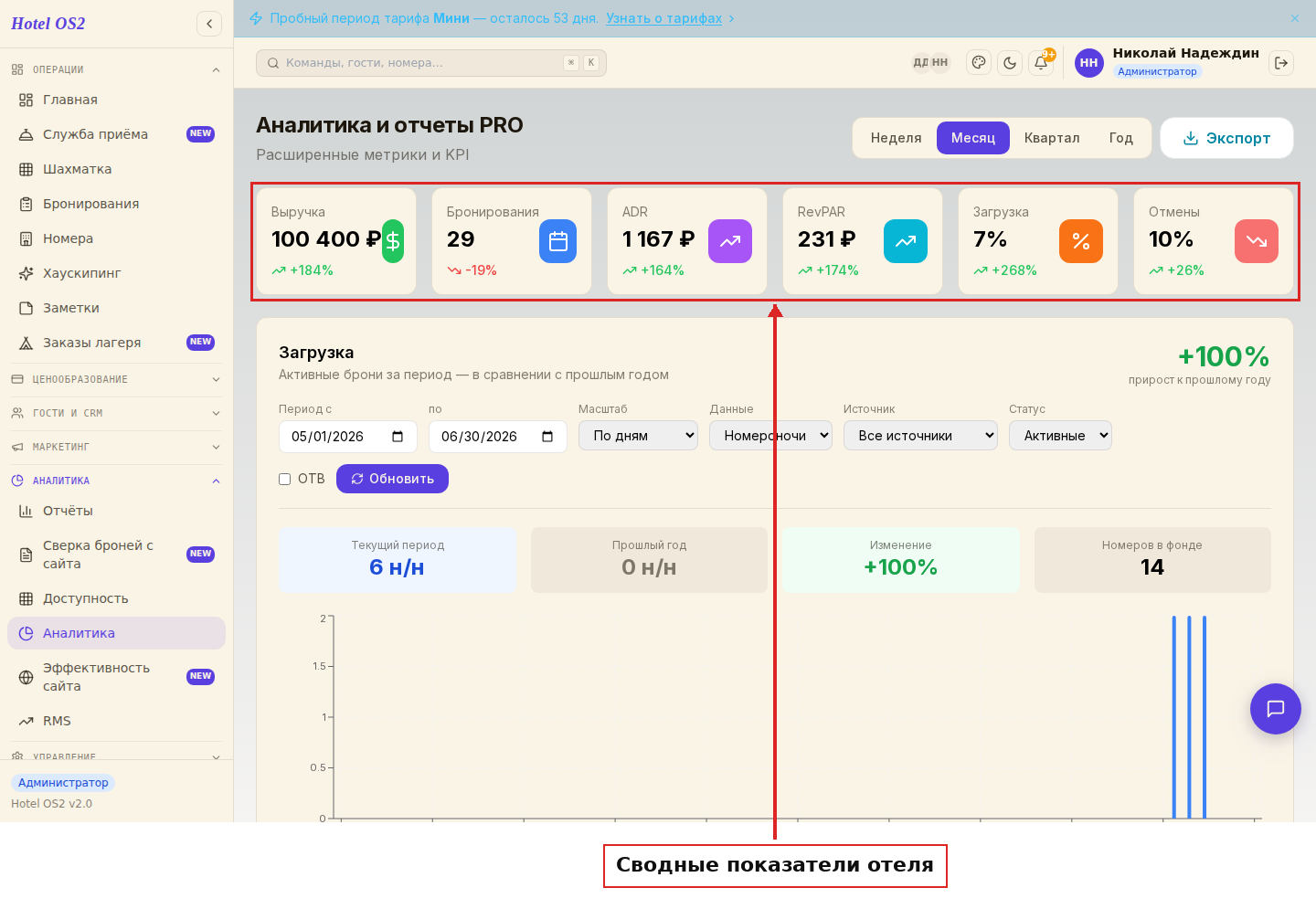Select the Месяц period tab
Image resolution: width=1316 pixels, height=909 pixels.
click(x=972, y=138)
